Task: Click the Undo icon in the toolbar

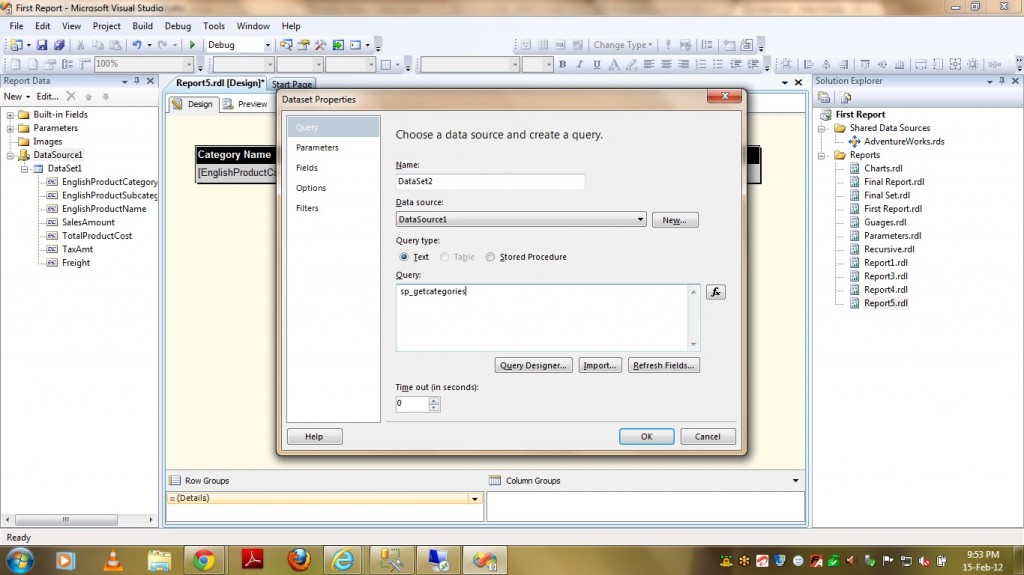Action: click(x=137, y=45)
